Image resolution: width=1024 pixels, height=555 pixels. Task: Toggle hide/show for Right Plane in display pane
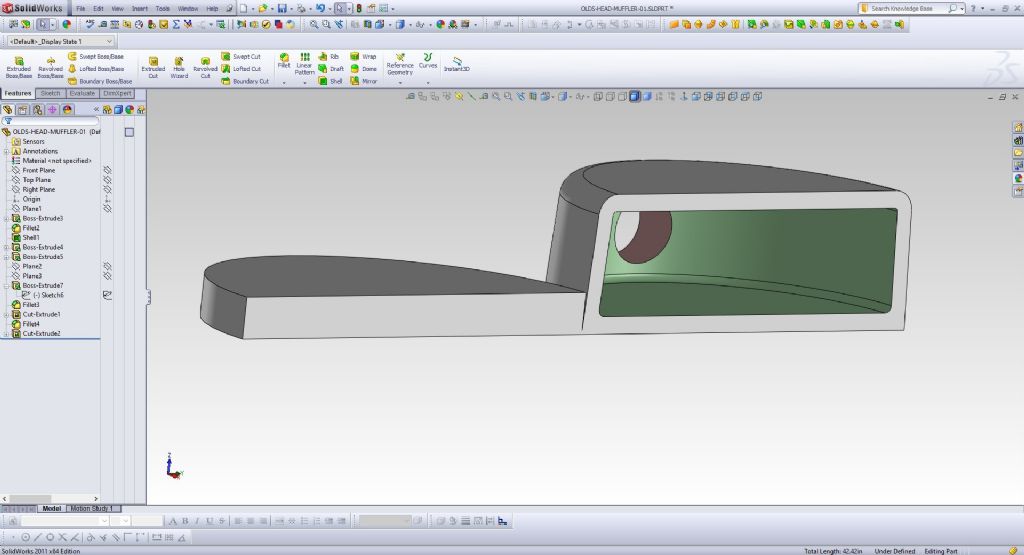[107, 189]
